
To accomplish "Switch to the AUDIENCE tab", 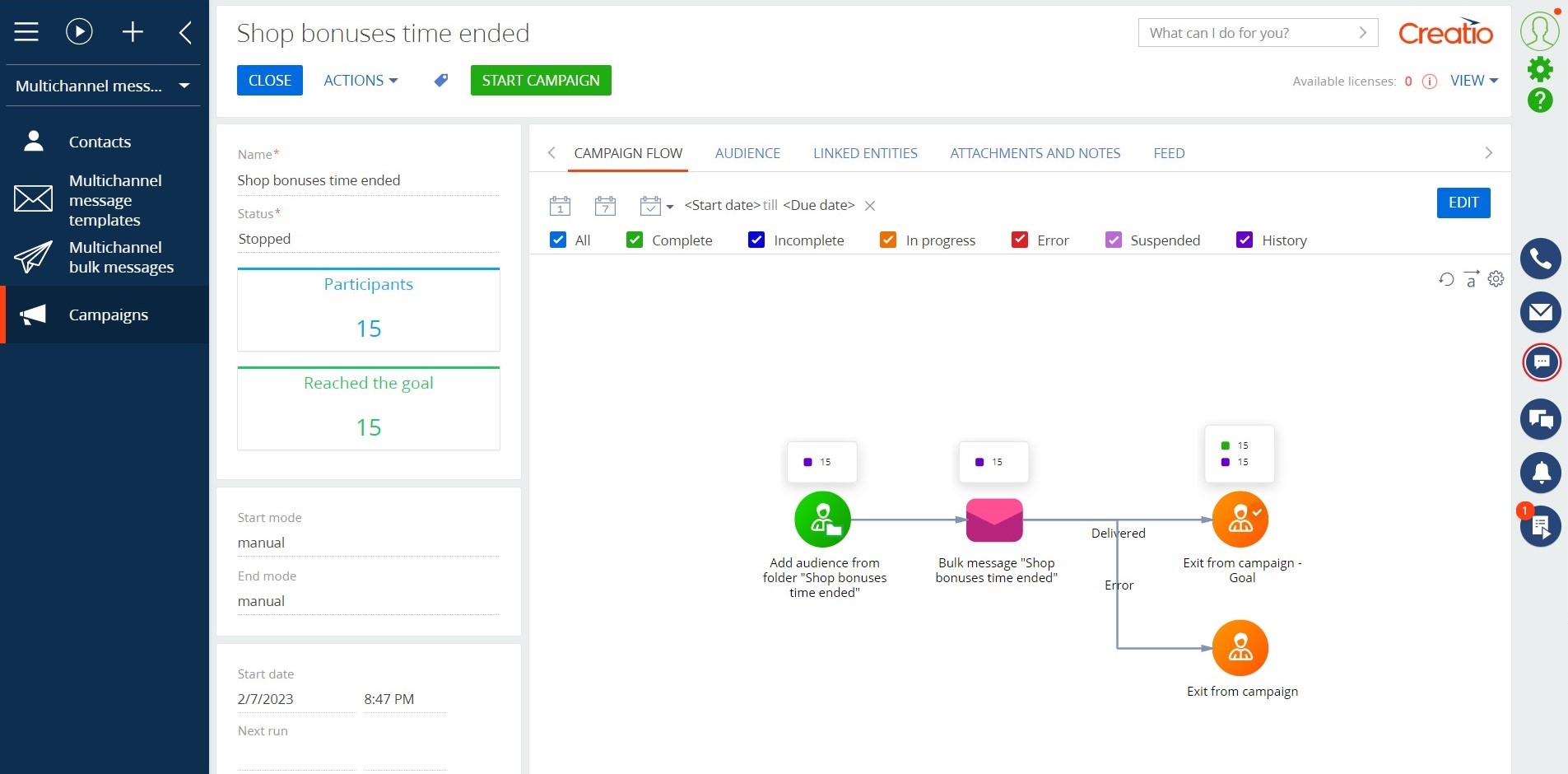I will point(747,153).
